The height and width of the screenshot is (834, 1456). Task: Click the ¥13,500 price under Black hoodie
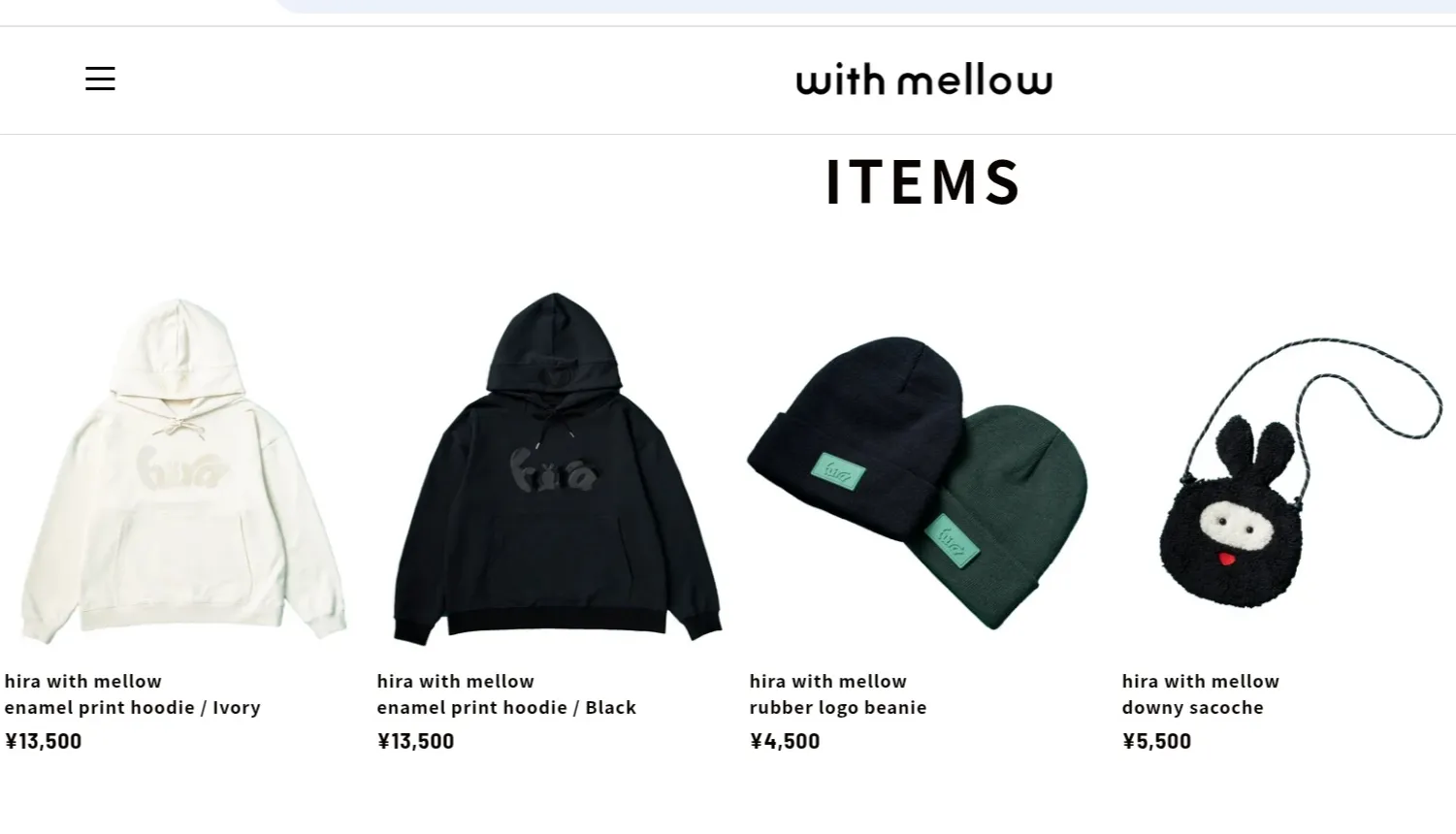click(415, 741)
